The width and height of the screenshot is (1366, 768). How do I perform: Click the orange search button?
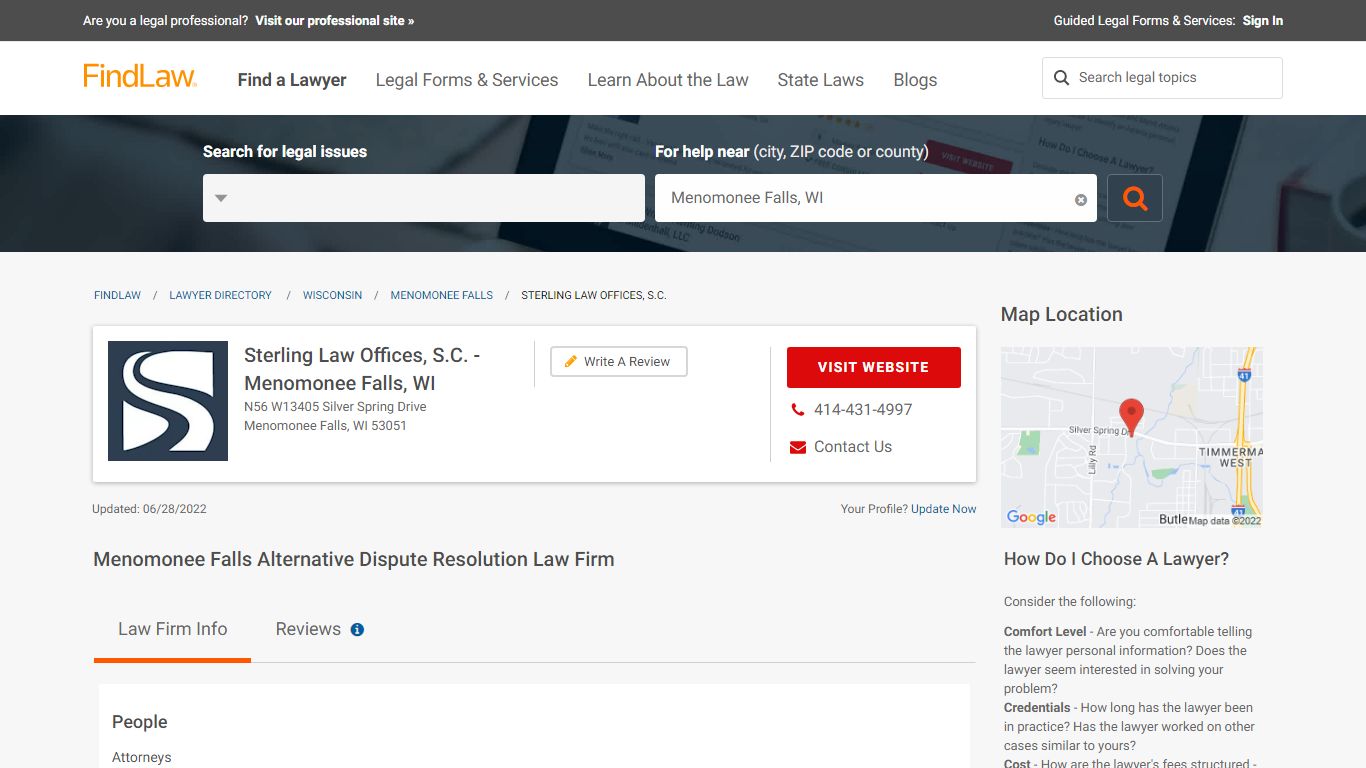[1135, 198]
